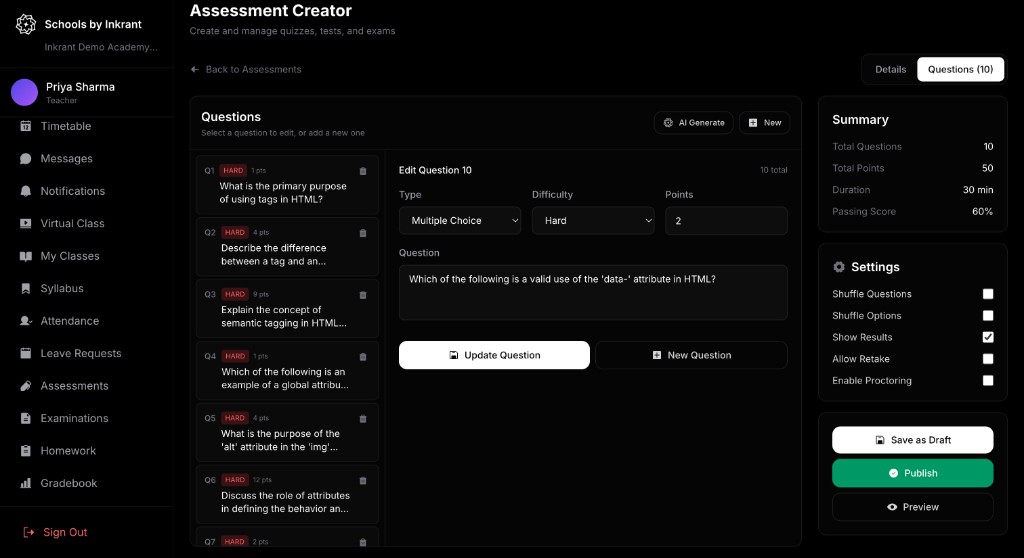Open Messages from the sidebar
This screenshot has width=1024, height=558.
[x=66, y=159]
